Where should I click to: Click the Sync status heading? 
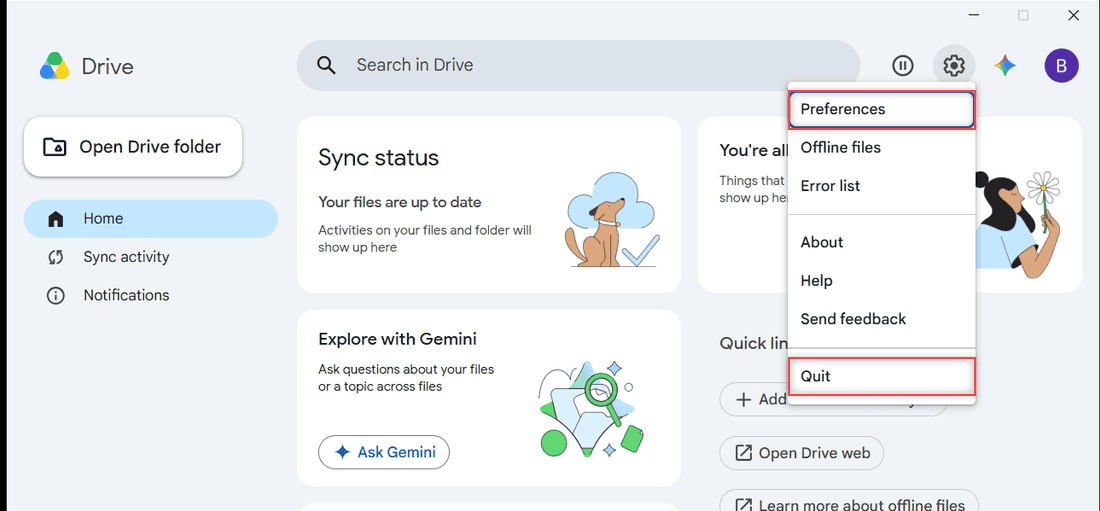[378, 157]
